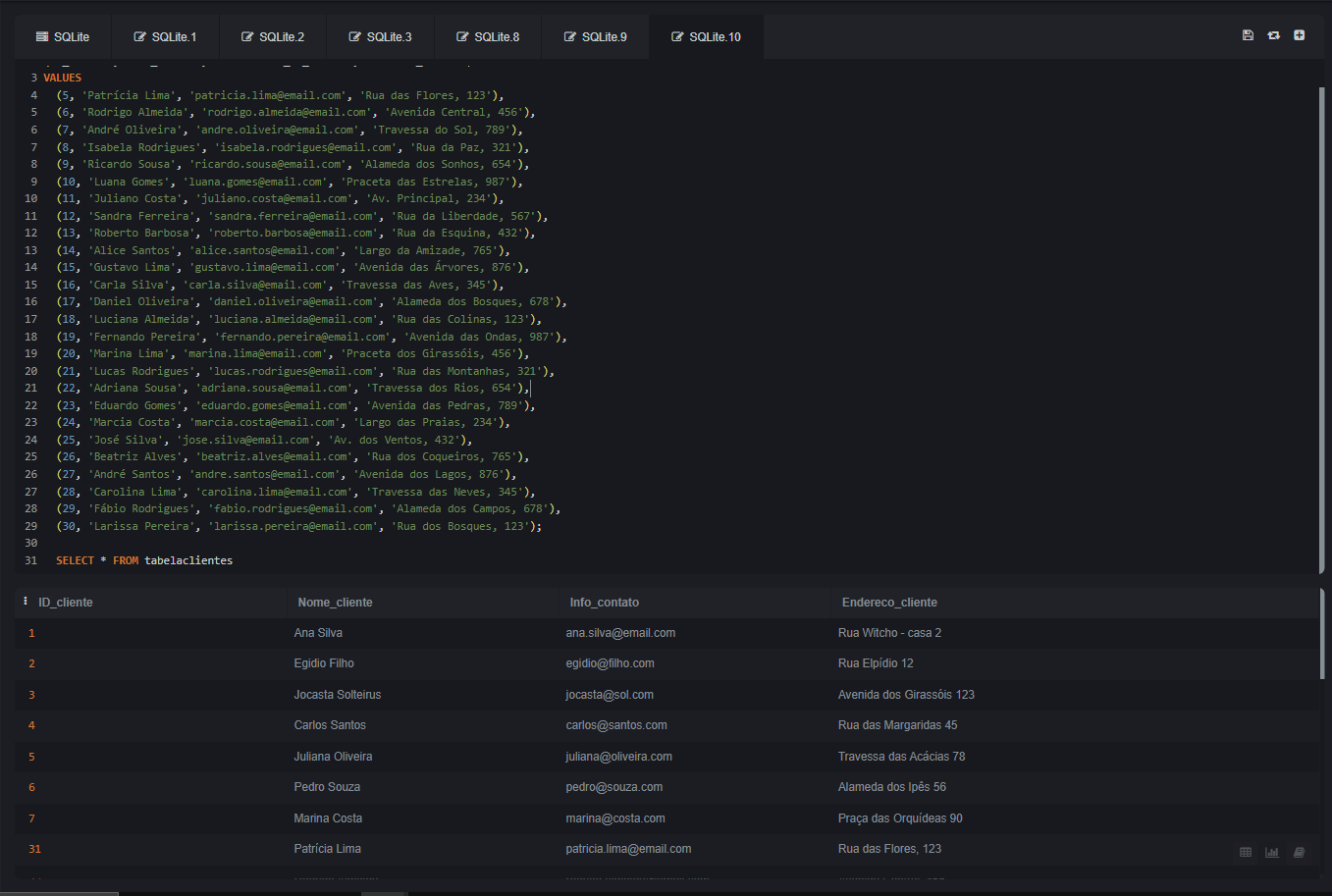Open the bar chart view icon
This screenshot has height=896, width=1332.
tap(1272, 852)
